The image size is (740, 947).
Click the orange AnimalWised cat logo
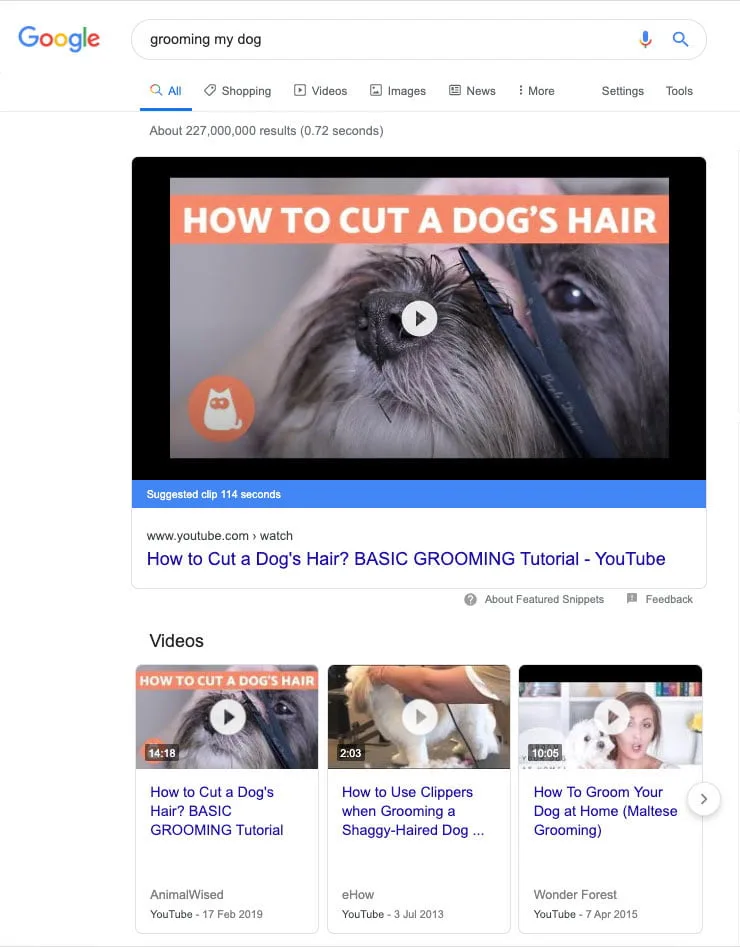coord(221,408)
